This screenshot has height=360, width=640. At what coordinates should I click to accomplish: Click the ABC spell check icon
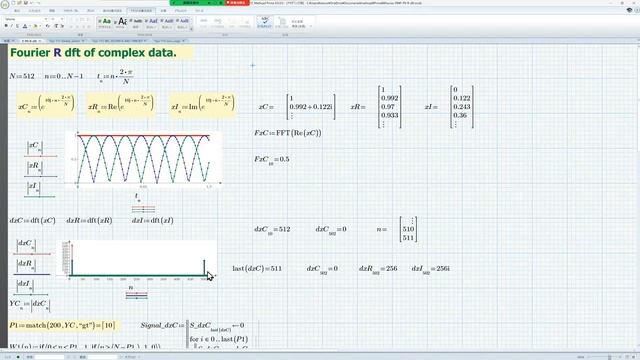264,22
